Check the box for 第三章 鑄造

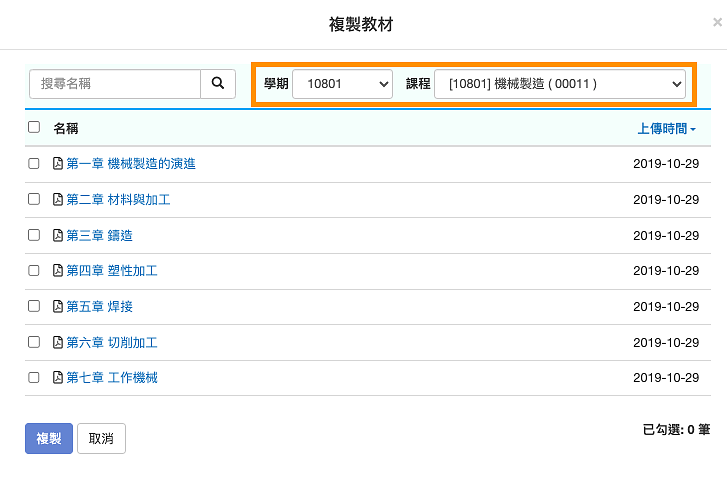(34, 235)
